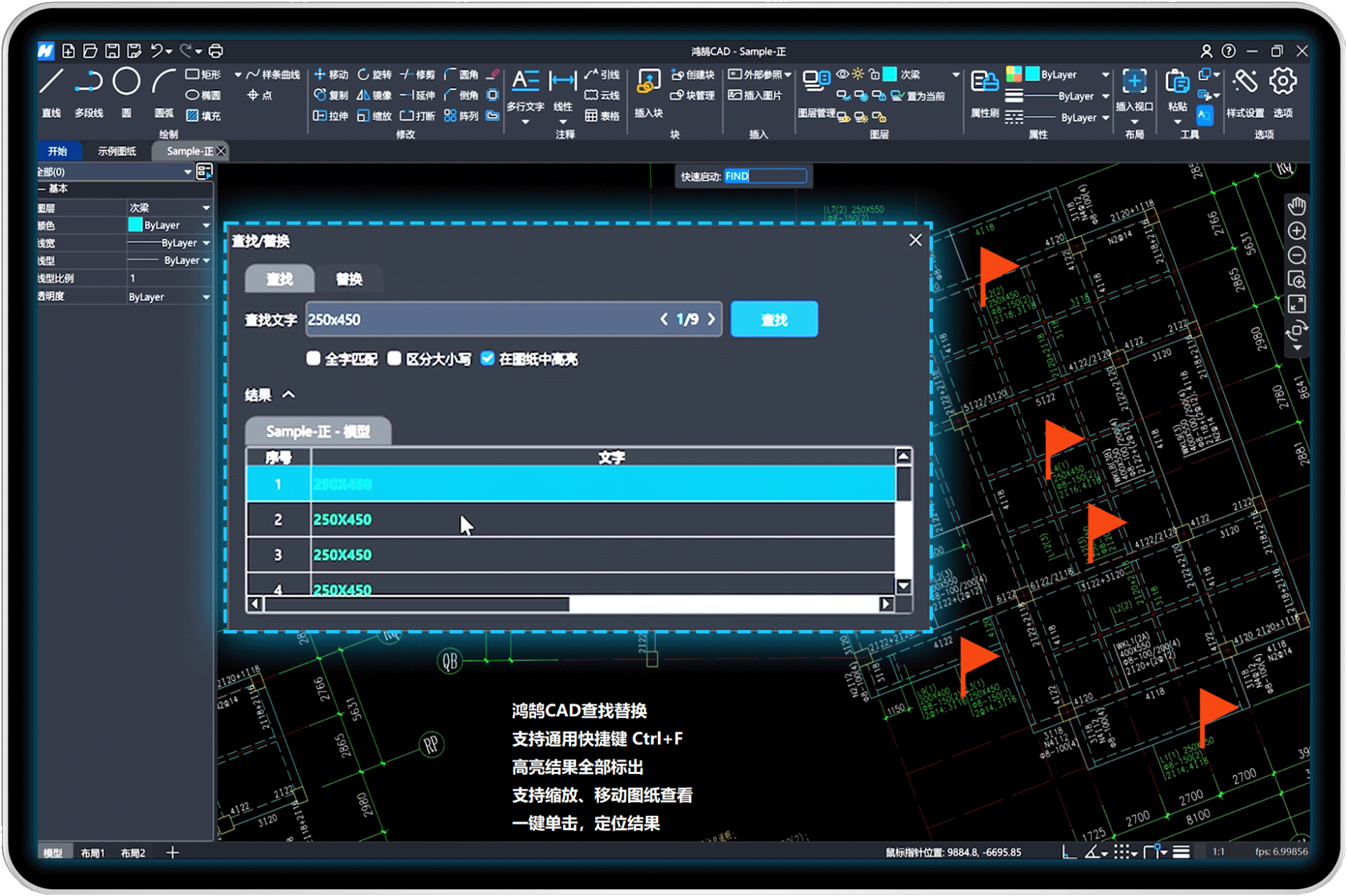Viewport: 1347px width, 896px height.
Task: Activate the 移动 move command
Action: pyautogui.click(x=331, y=74)
